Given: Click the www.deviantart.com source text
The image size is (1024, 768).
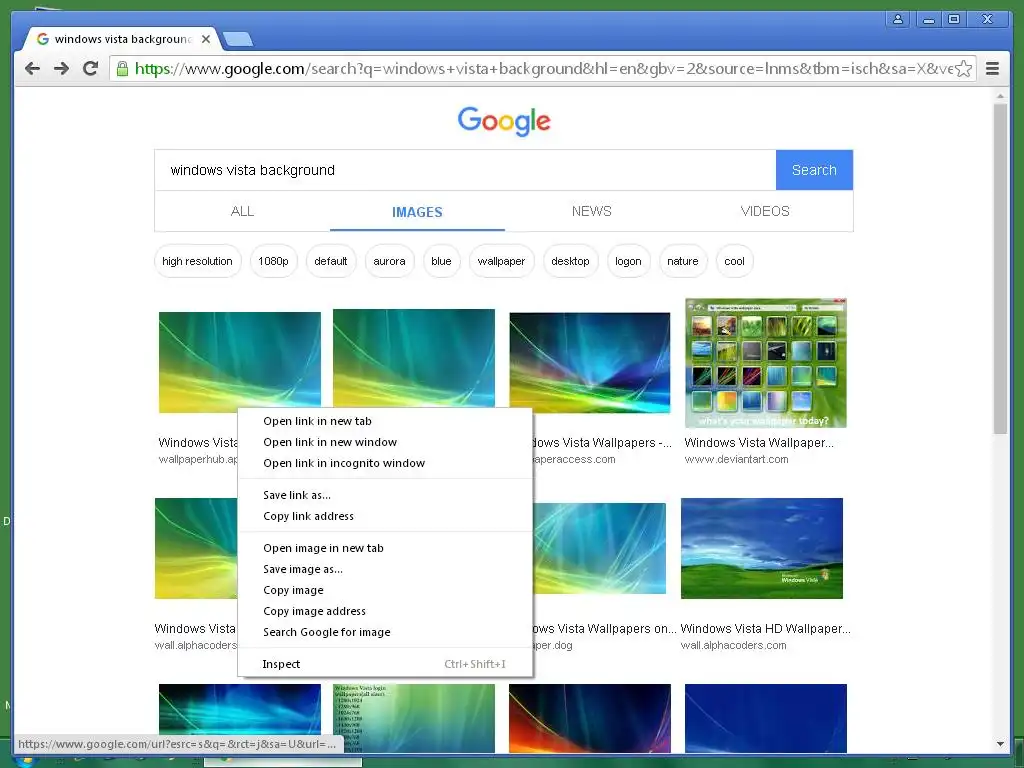Looking at the screenshot, I should coord(736,459).
